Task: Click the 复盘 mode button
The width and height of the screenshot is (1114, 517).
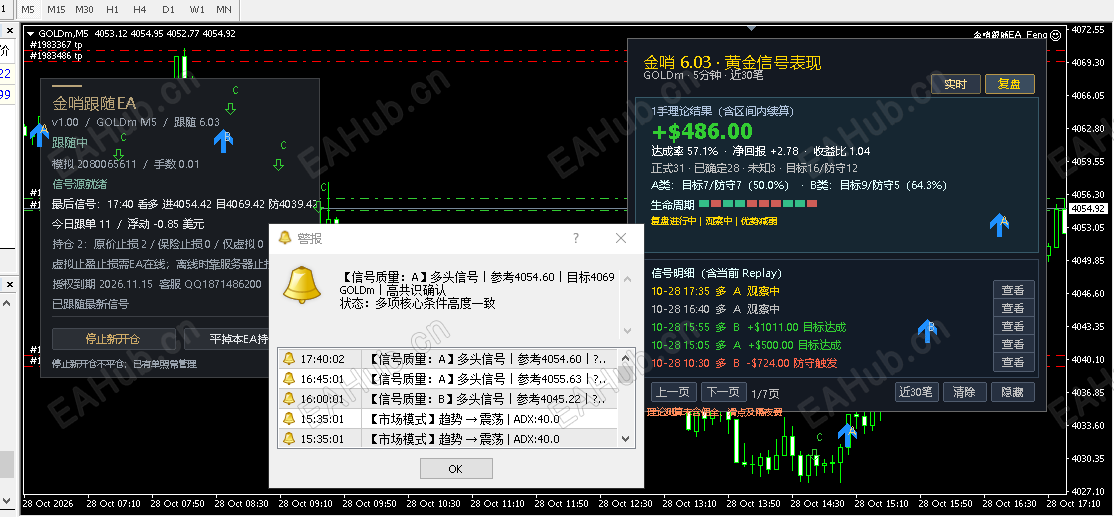Action: (1010, 84)
